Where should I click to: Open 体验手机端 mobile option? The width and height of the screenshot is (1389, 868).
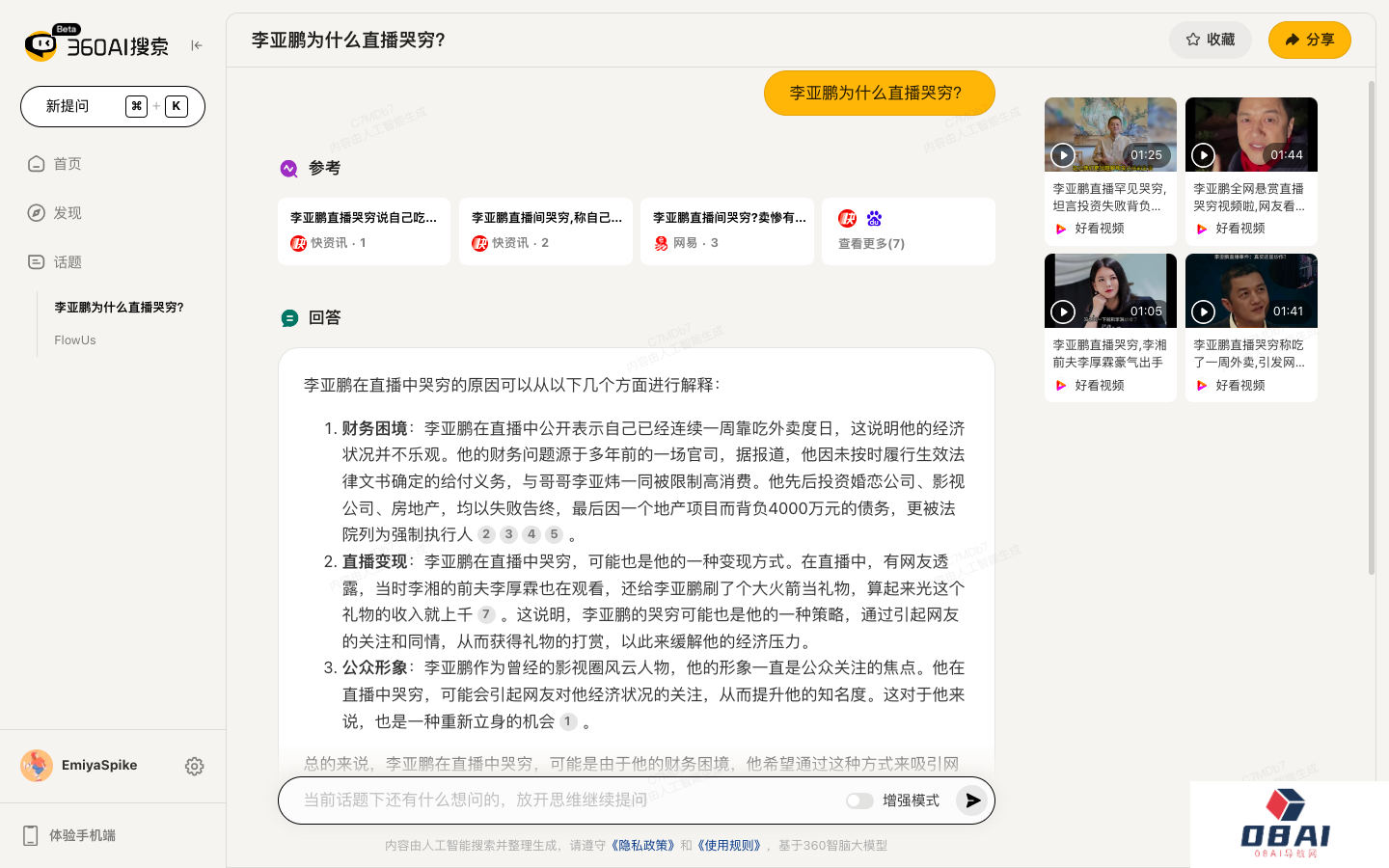(x=82, y=835)
